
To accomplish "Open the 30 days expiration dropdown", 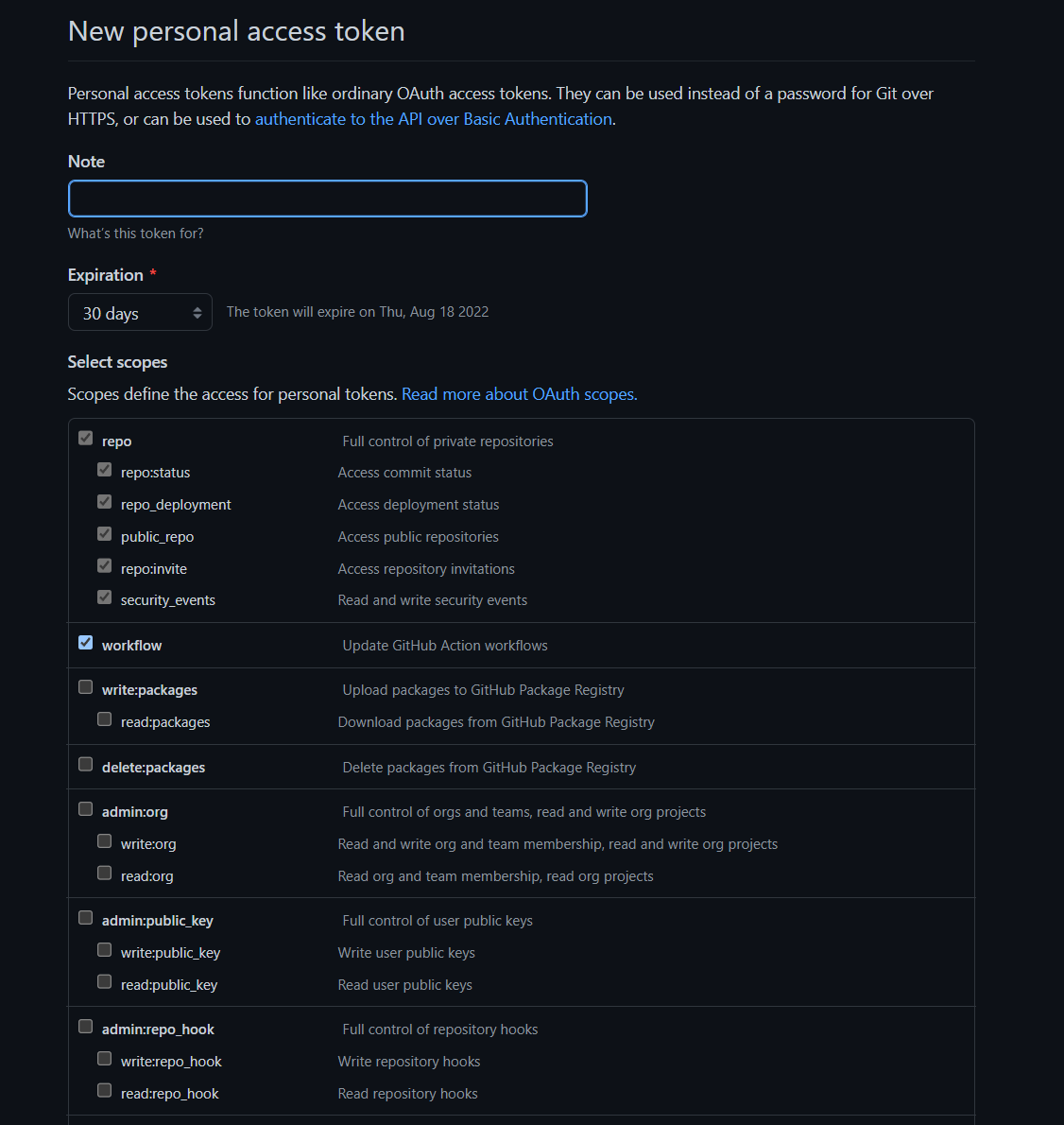I will click(x=140, y=312).
